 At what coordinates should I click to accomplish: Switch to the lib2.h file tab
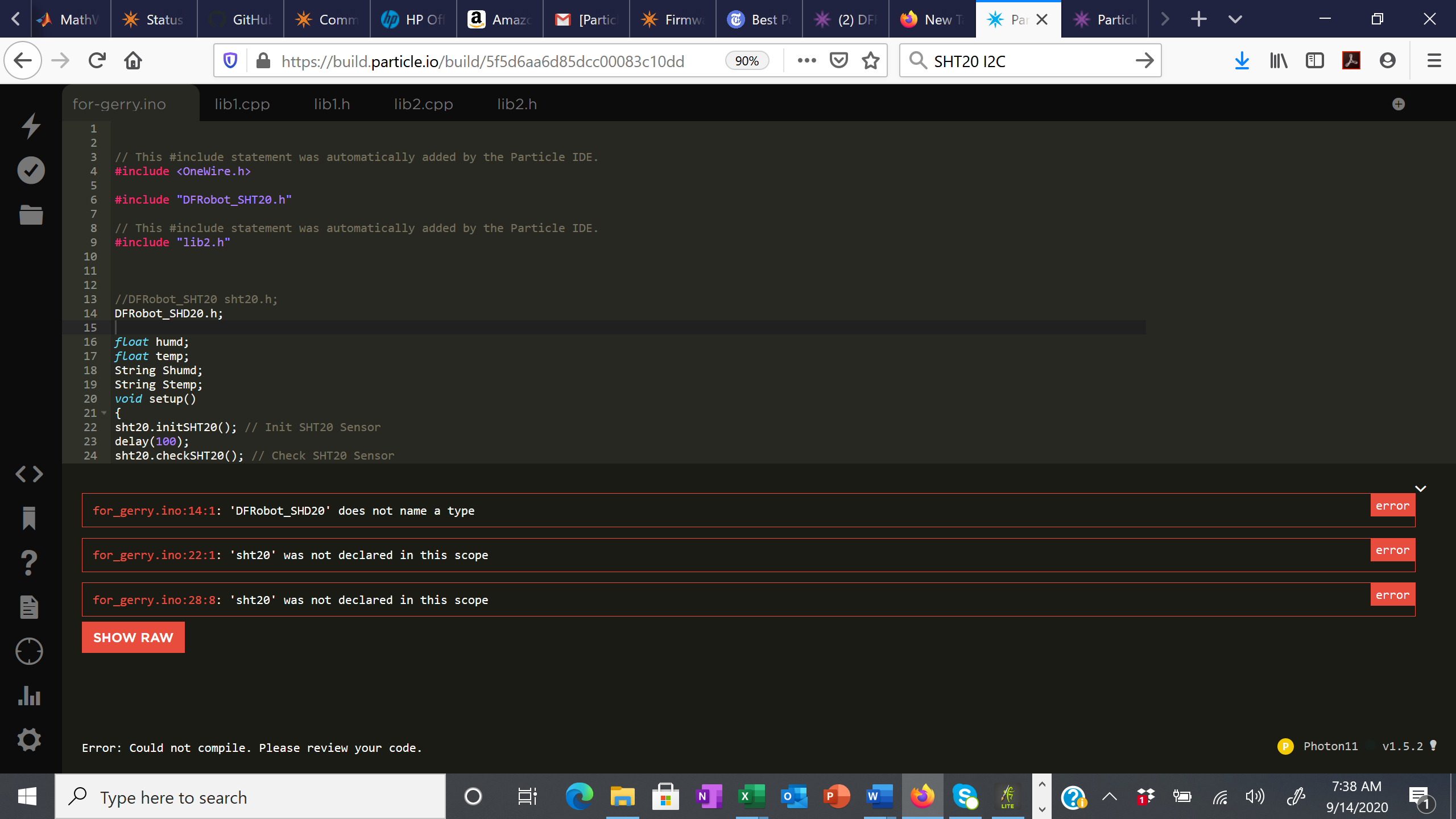point(516,104)
